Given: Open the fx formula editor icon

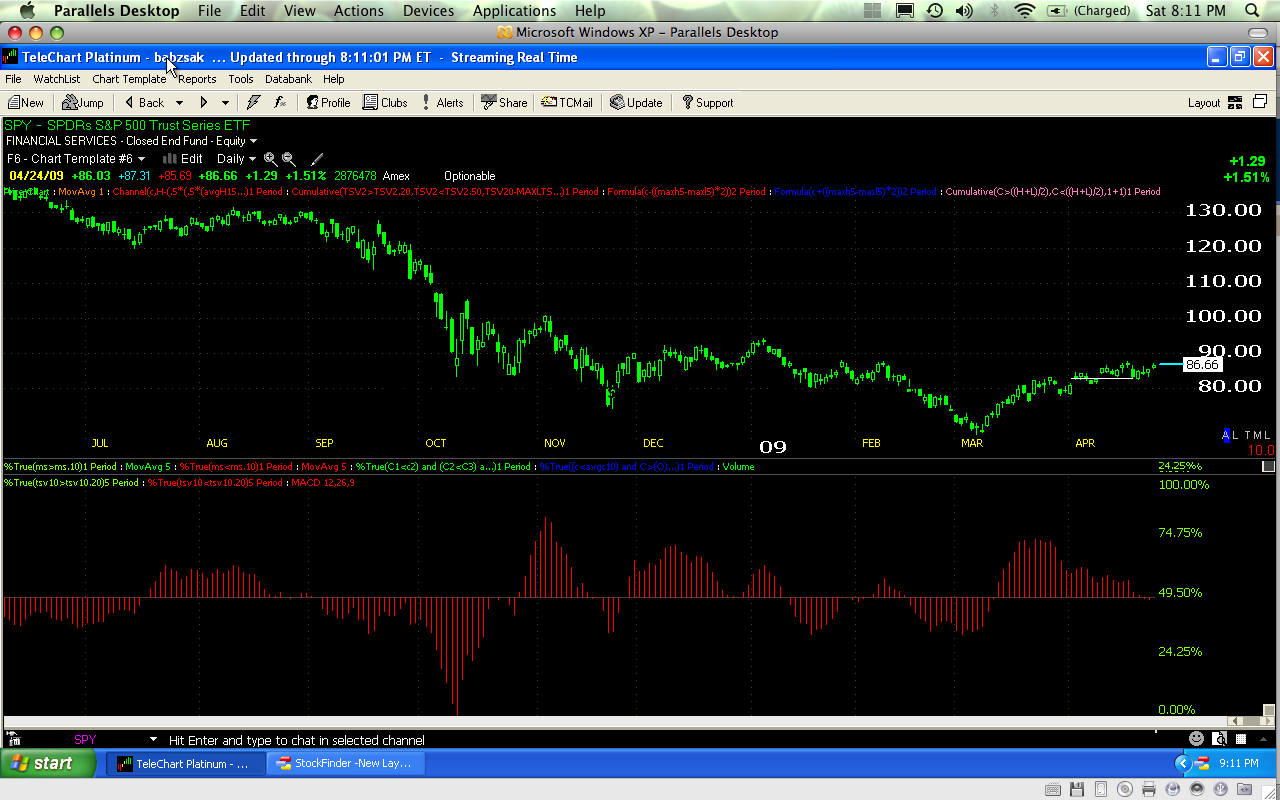Looking at the screenshot, I should tap(281, 102).
